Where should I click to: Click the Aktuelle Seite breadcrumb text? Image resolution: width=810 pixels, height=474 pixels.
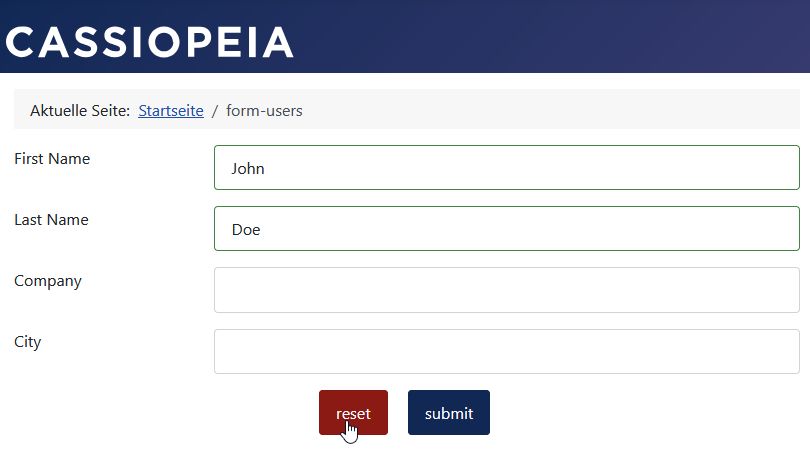80,111
